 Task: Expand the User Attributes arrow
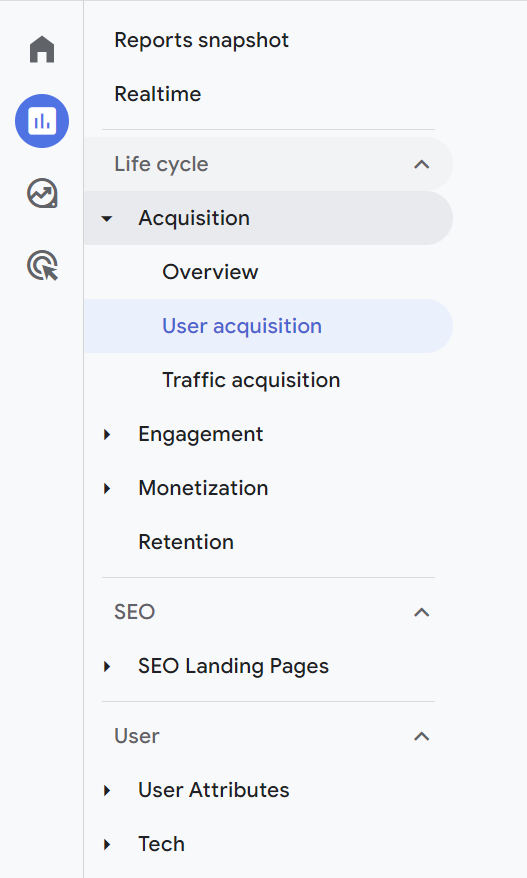pos(106,791)
